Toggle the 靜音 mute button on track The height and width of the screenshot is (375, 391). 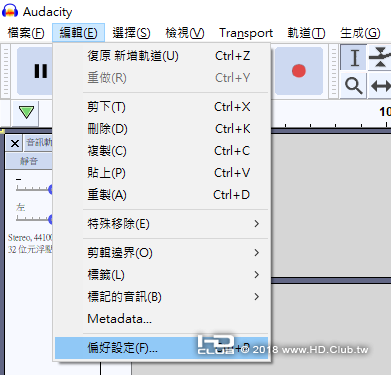(x=29, y=161)
